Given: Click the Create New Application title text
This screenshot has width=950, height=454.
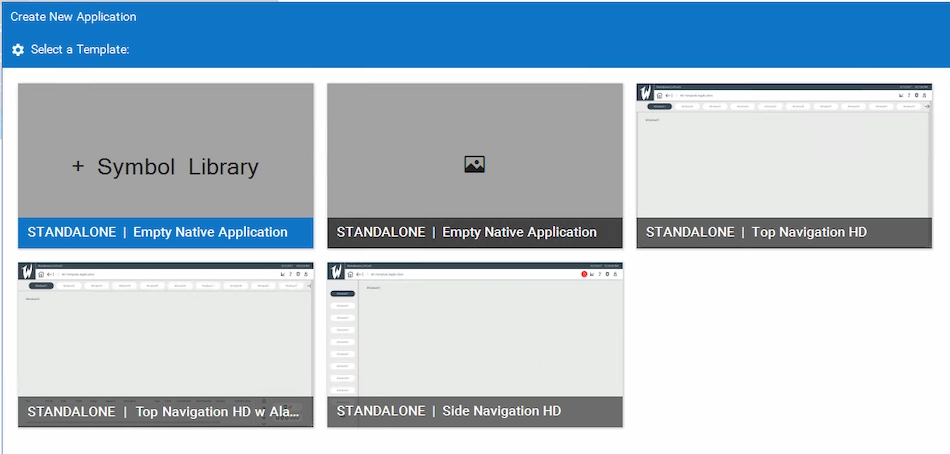Looking at the screenshot, I should (x=73, y=17).
